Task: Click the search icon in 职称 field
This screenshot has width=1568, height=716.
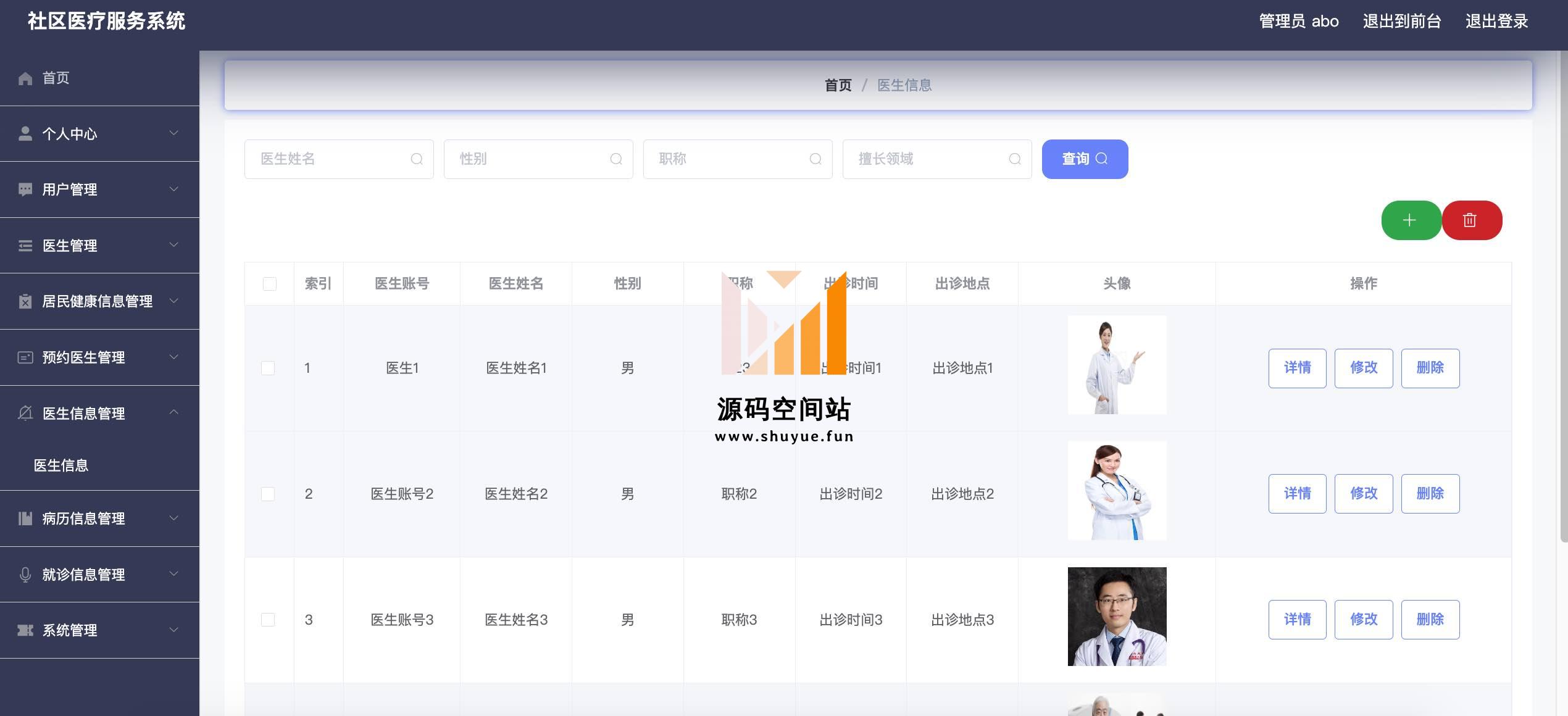Action: point(815,159)
